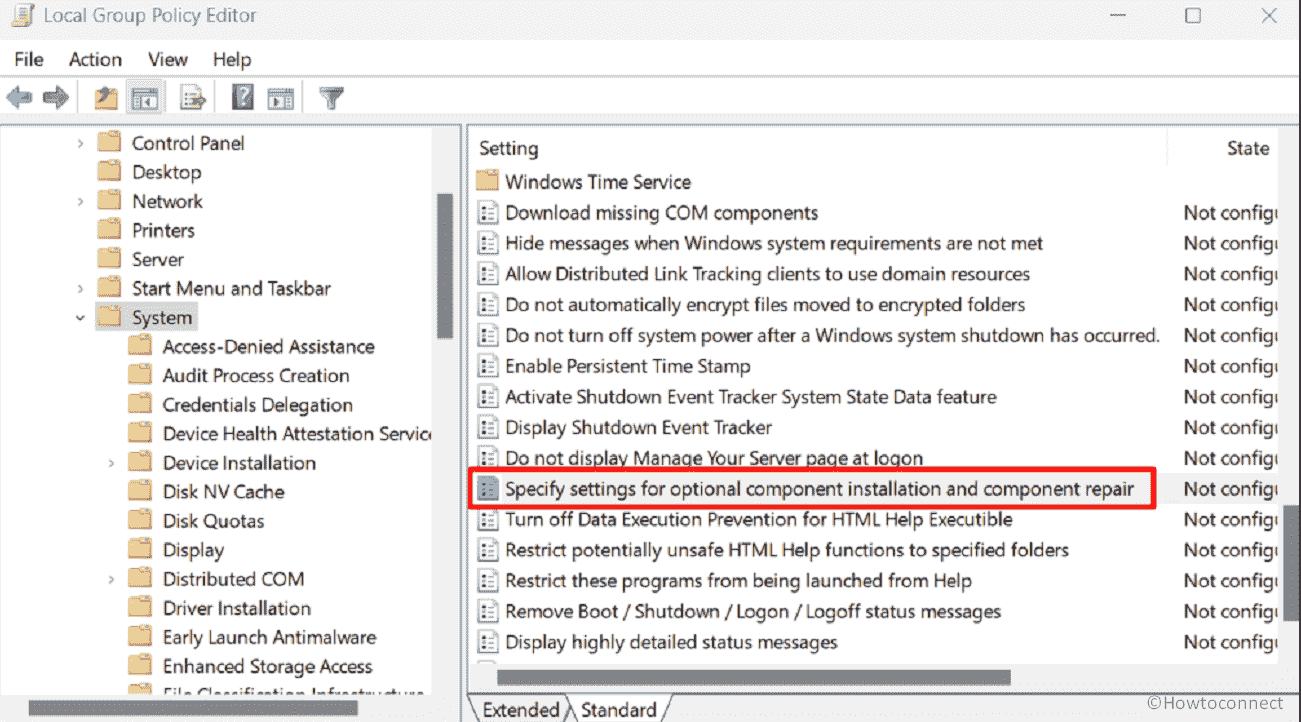Image resolution: width=1301 pixels, height=722 pixels.
Task: Select Audit Process Creation tree item
Action: coord(256,376)
